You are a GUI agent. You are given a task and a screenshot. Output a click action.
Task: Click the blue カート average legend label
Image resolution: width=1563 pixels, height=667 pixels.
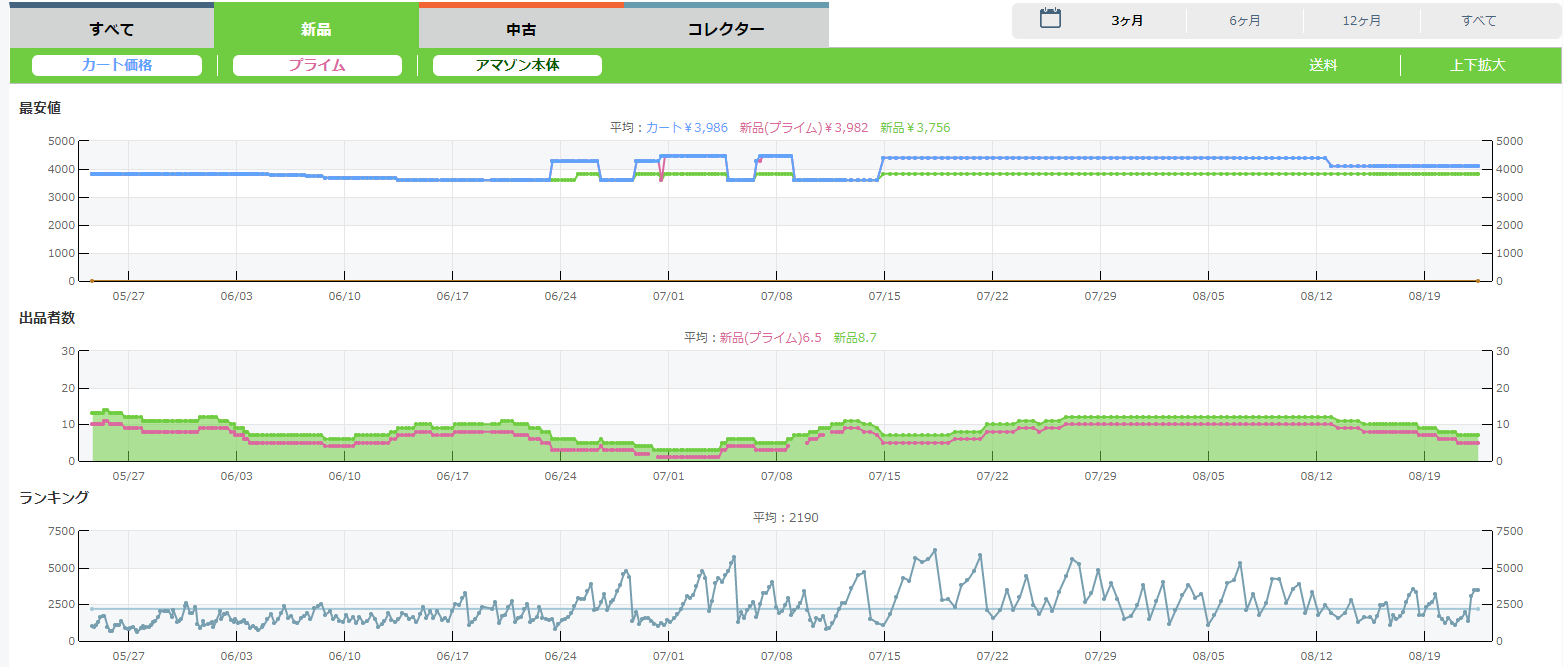tap(686, 128)
